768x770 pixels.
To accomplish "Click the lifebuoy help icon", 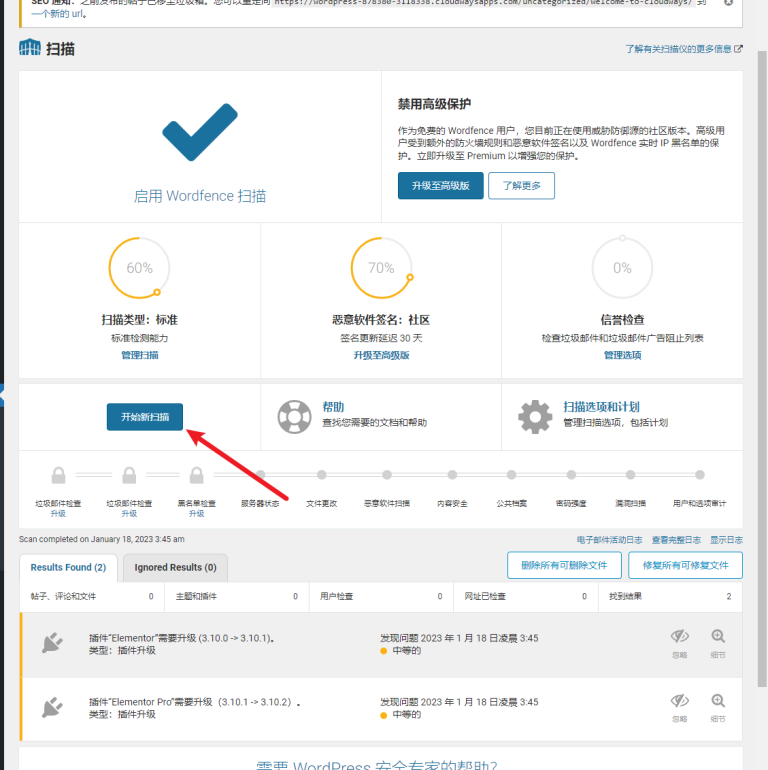I will [x=295, y=417].
